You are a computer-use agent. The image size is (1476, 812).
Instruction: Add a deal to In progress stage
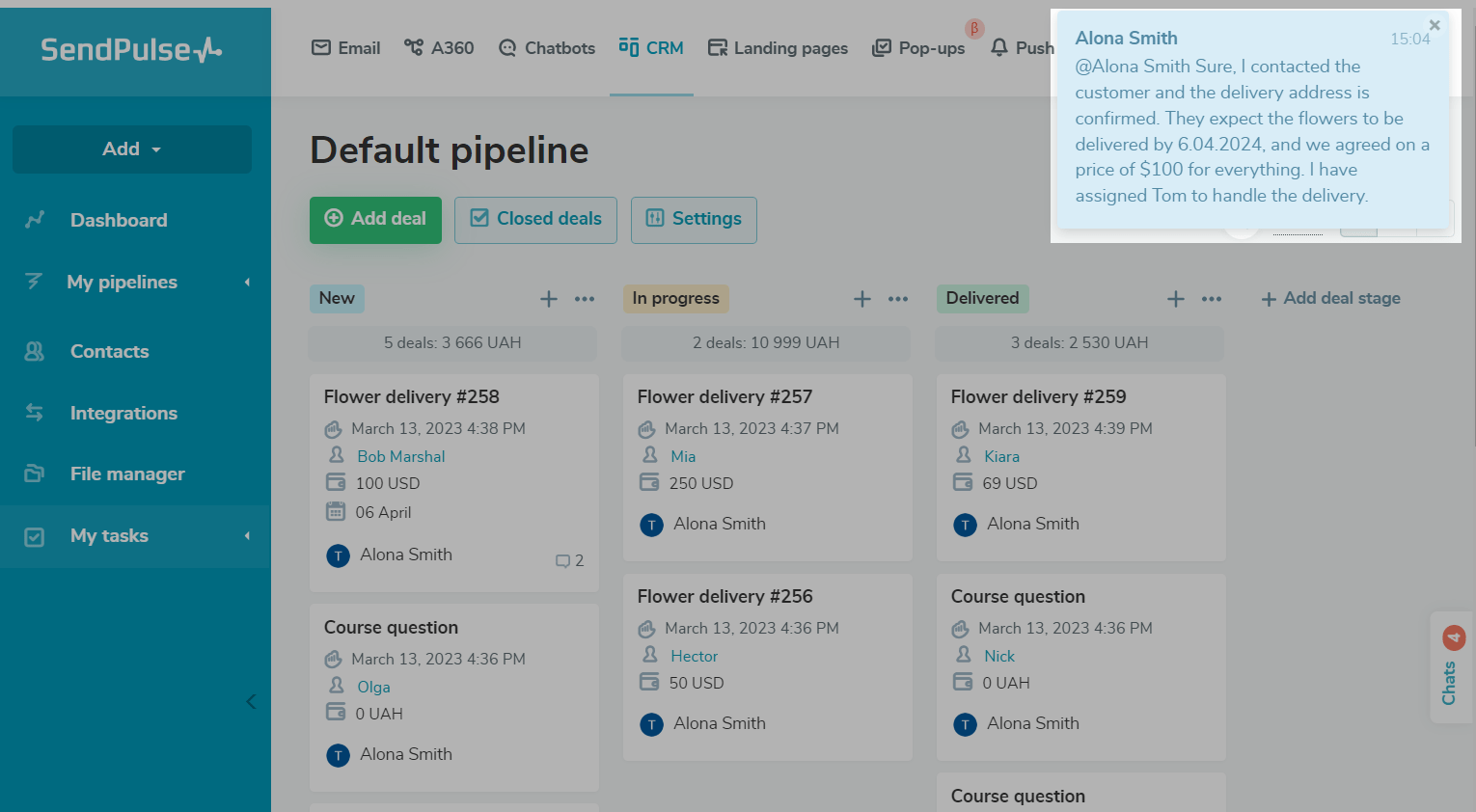861,299
